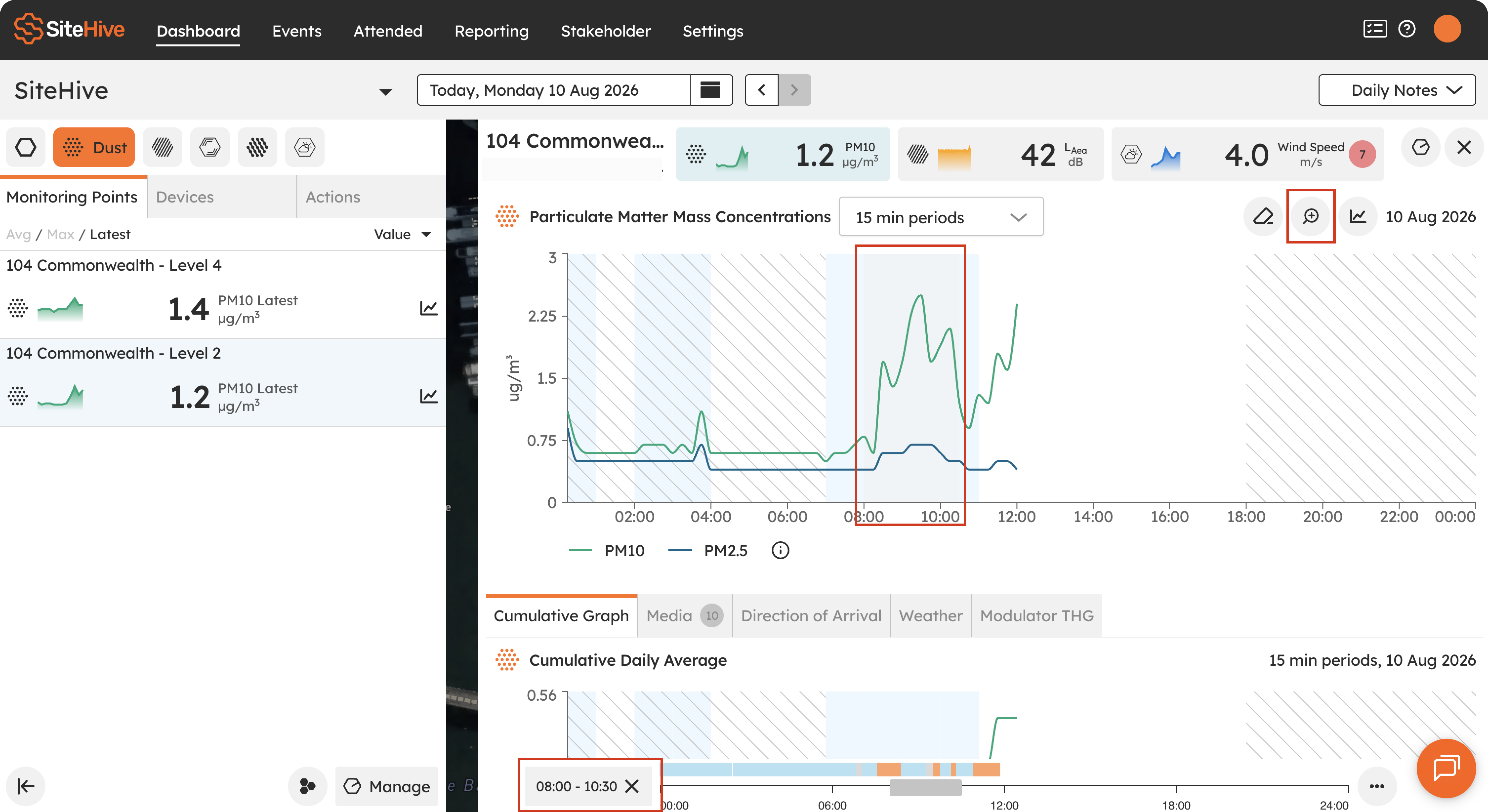1488x812 pixels.
Task: Select Avg value mode
Action: [x=19, y=234]
